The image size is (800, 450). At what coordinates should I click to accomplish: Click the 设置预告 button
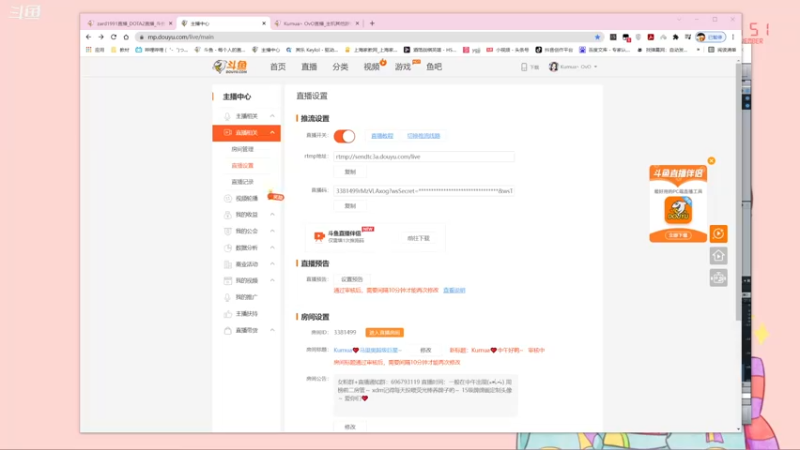(352, 280)
